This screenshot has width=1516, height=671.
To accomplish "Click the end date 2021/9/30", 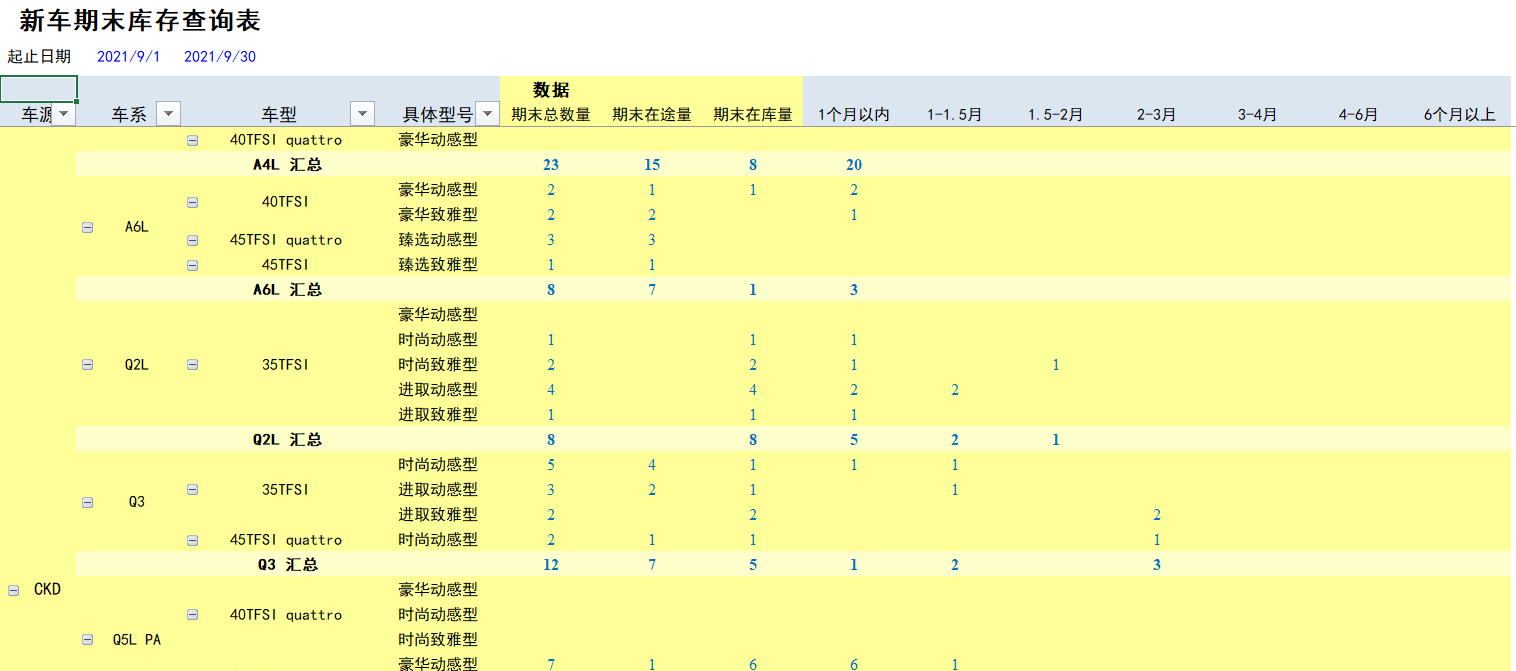I will click(x=219, y=56).
